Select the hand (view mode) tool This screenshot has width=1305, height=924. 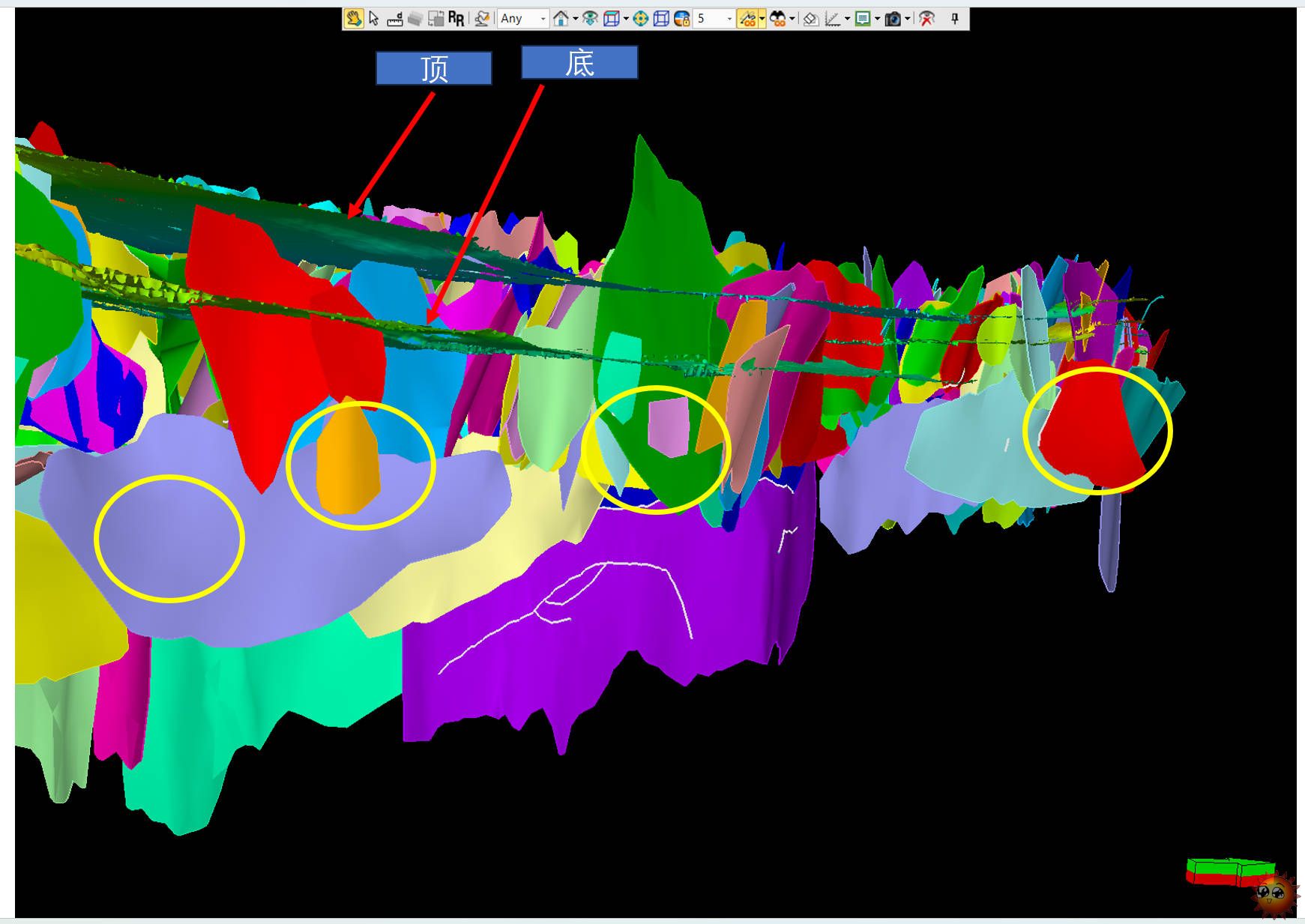(354, 19)
